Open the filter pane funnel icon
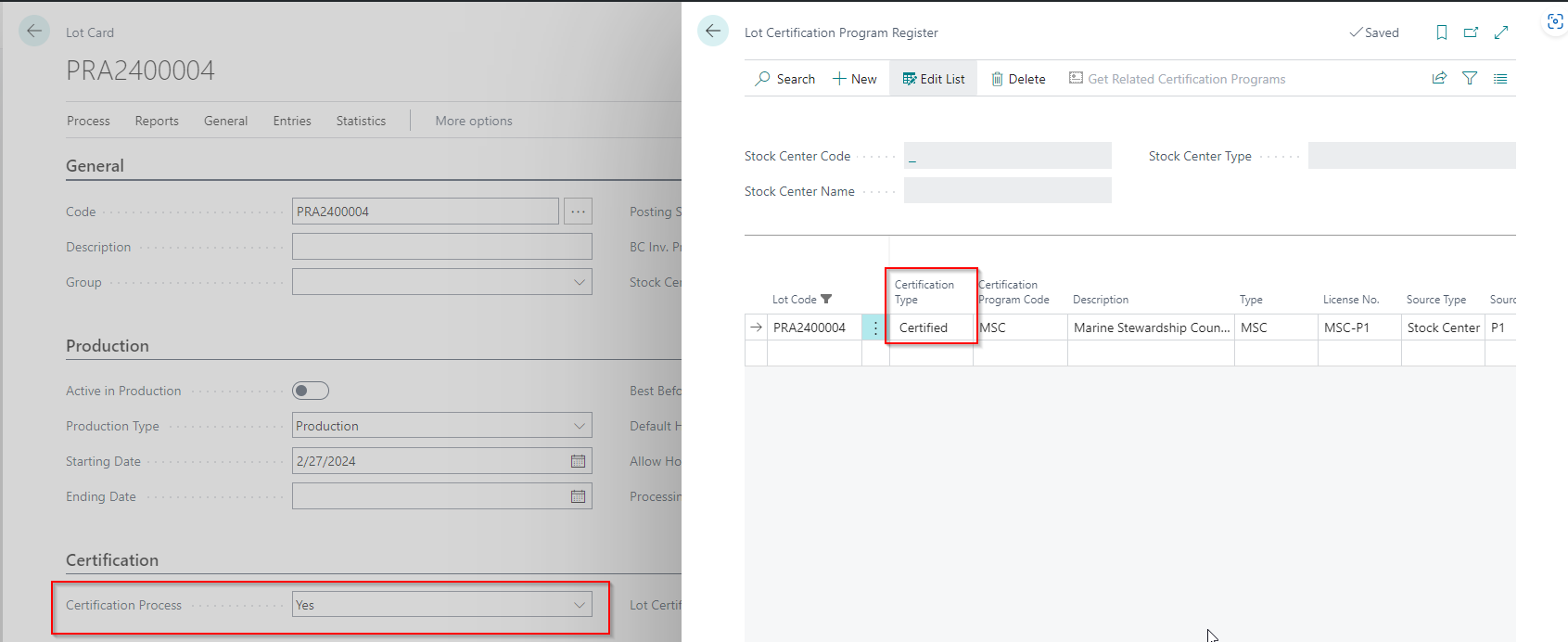Image resolution: width=1568 pixels, height=642 pixels. point(1470,79)
